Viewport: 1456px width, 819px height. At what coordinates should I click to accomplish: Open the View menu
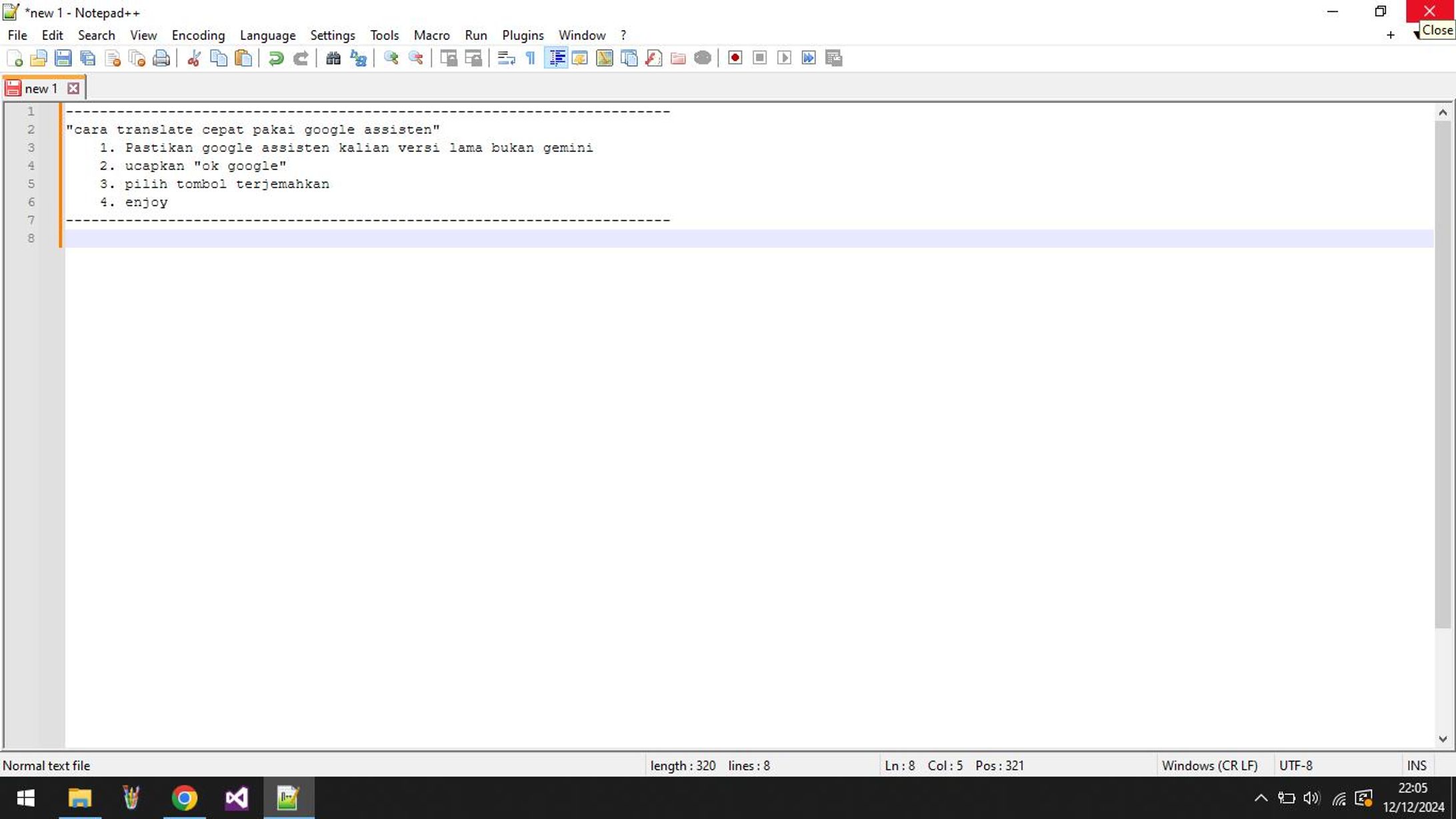143,35
